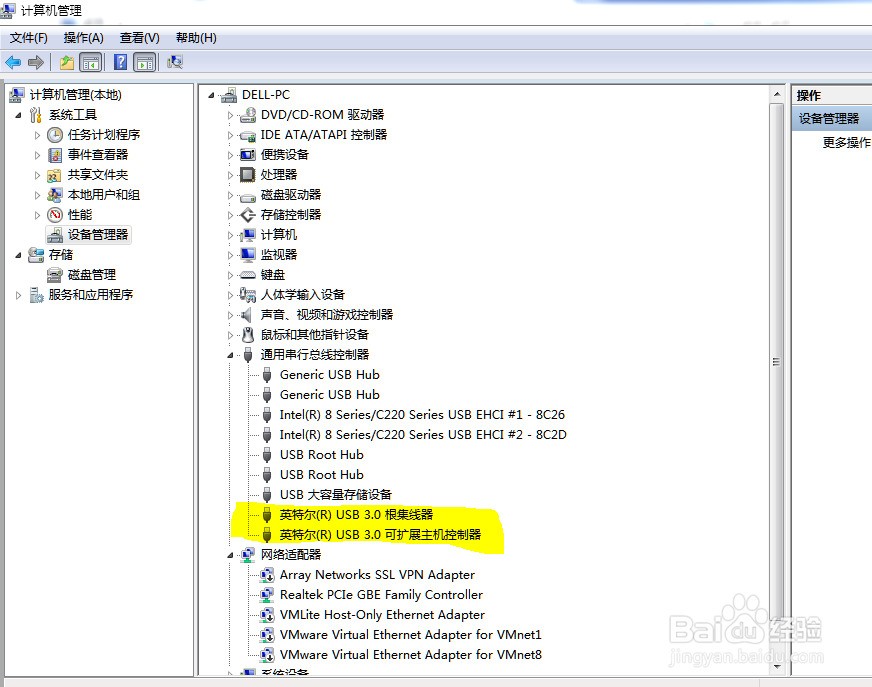
Task: Click the 处理器 chip icon
Action: pyautogui.click(x=247, y=175)
